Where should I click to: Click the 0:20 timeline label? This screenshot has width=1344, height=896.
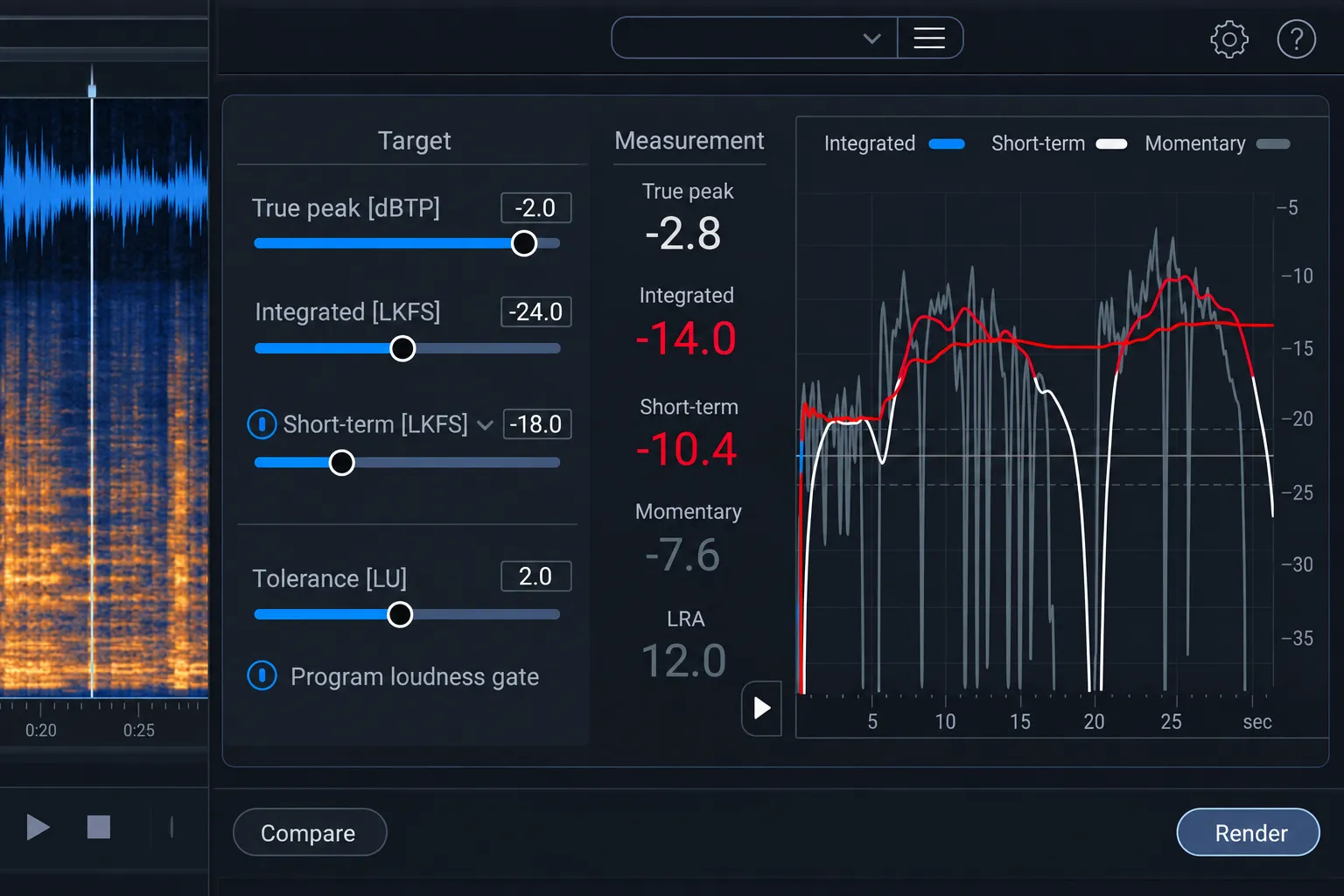pos(41,730)
